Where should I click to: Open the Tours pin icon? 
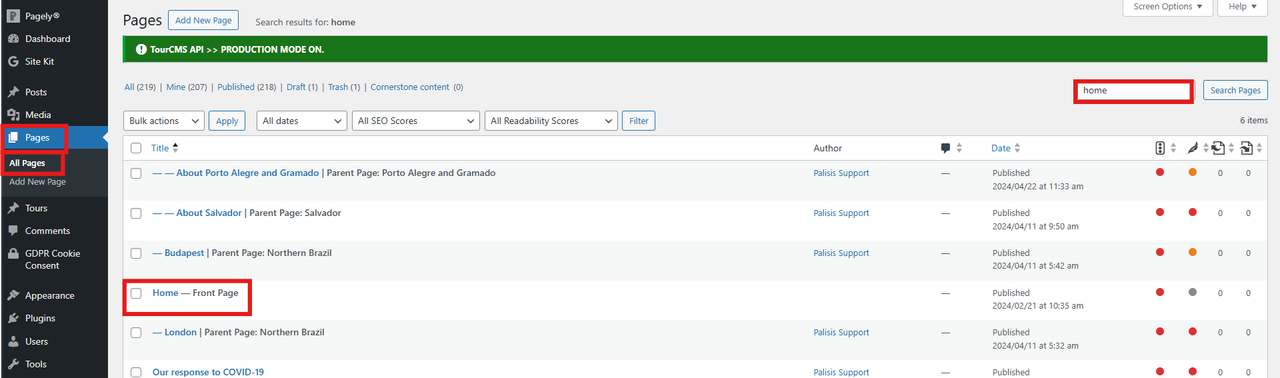[x=13, y=208]
